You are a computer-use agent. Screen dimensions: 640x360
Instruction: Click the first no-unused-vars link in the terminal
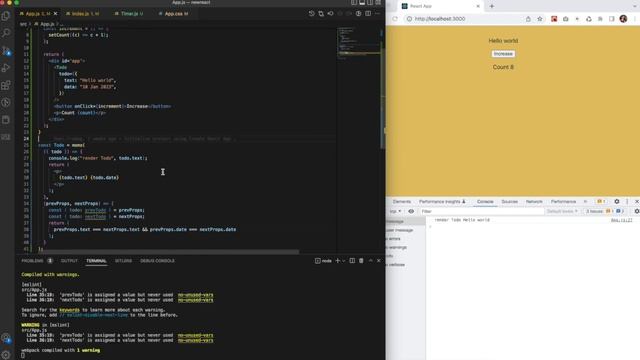[x=195, y=295]
